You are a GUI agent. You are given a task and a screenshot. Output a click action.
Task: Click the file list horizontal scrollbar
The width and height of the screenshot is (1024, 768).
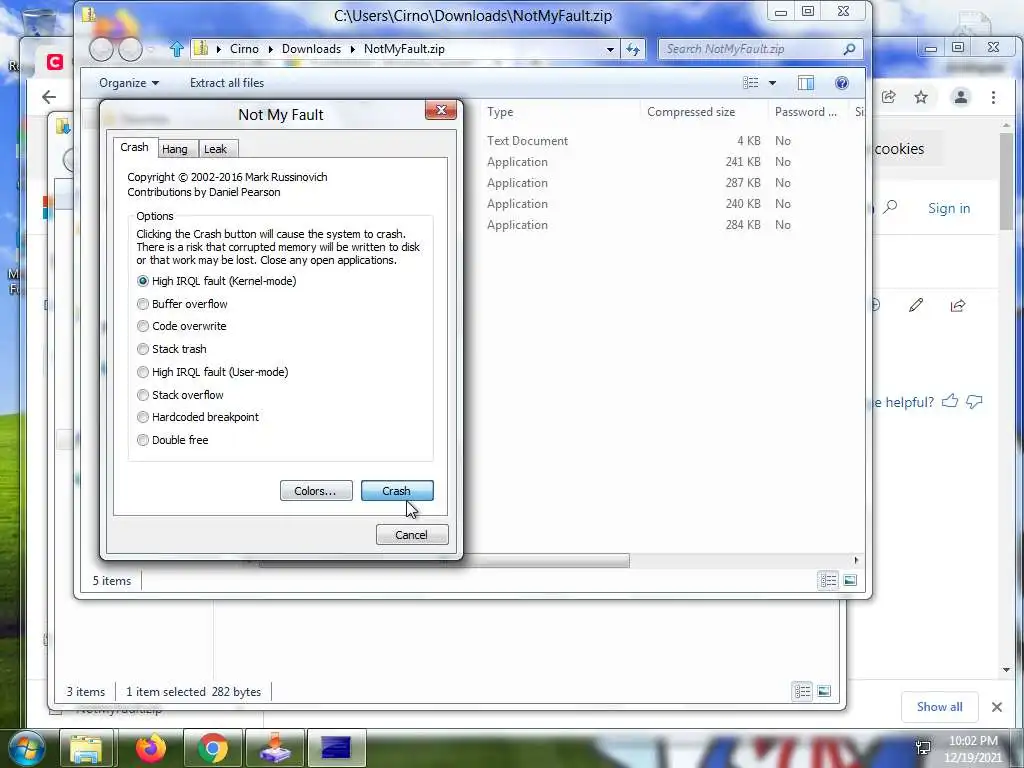click(444, 560)
